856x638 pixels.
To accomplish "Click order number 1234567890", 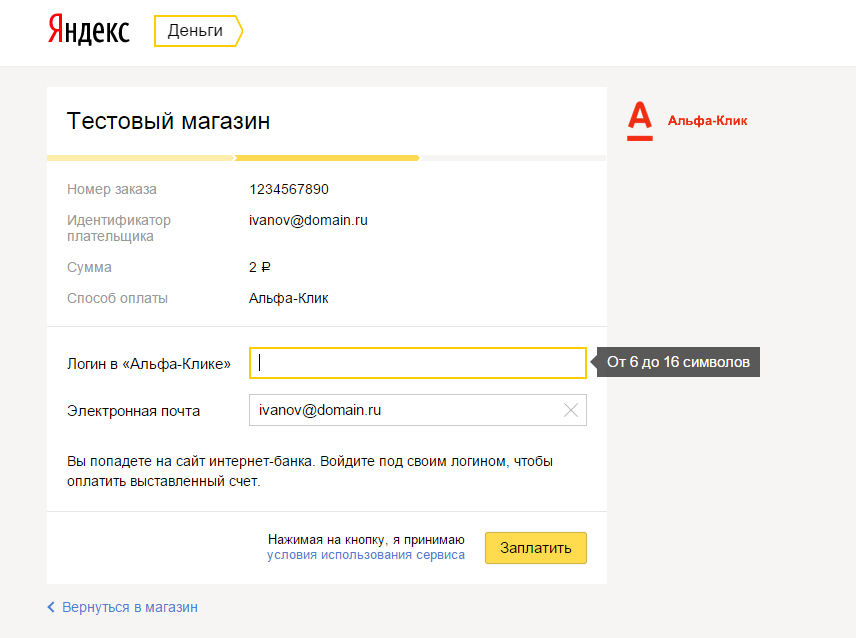I will click(289, 189).
